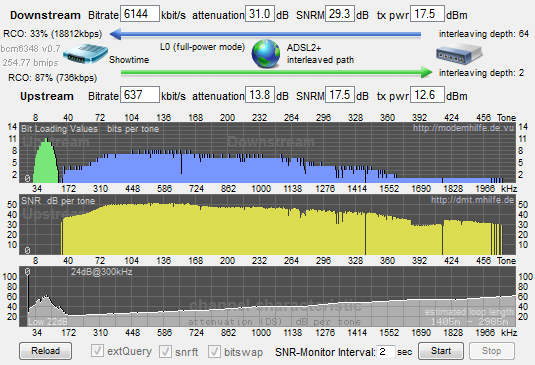Click the SNR-Monitor Interval field
535x365 pixels.
[386, 352]
